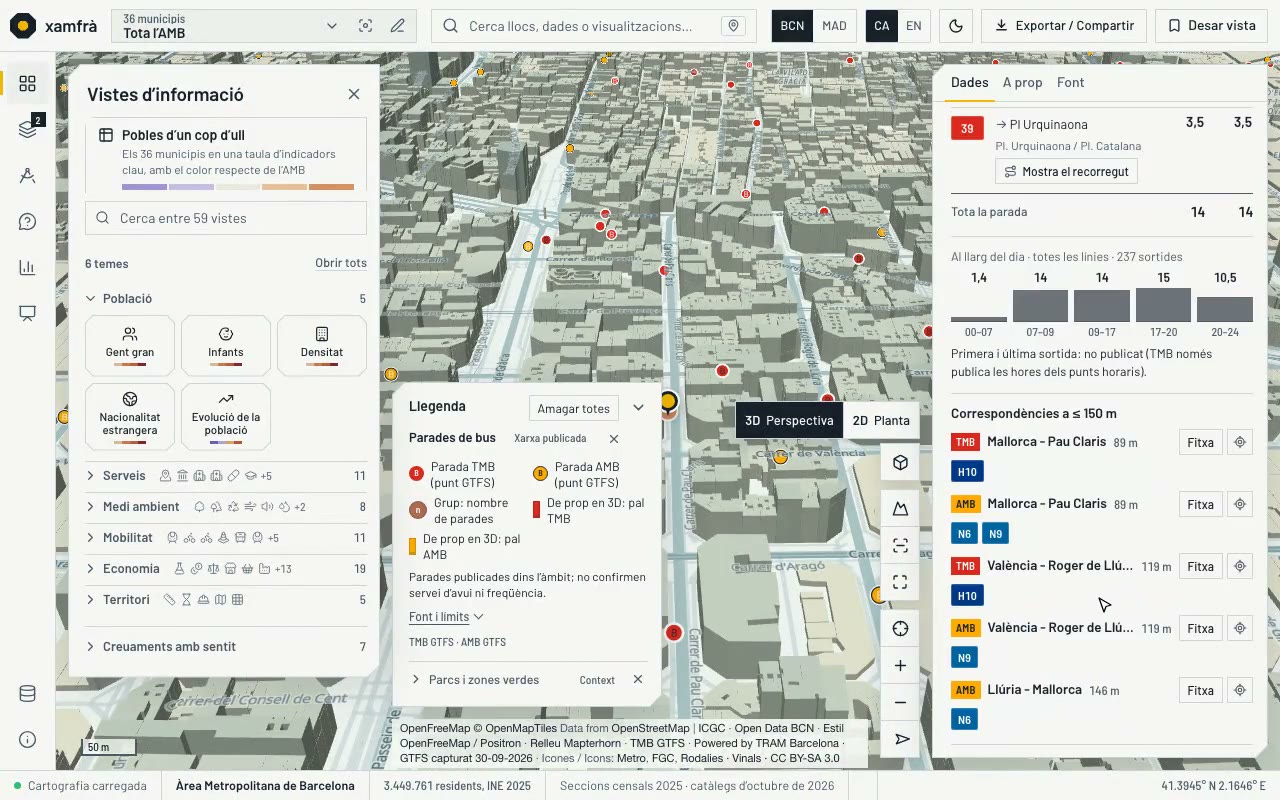Click the 3D buildings cube map control
The height and width of the screenshot is (800, 1280).
point(900,463)
